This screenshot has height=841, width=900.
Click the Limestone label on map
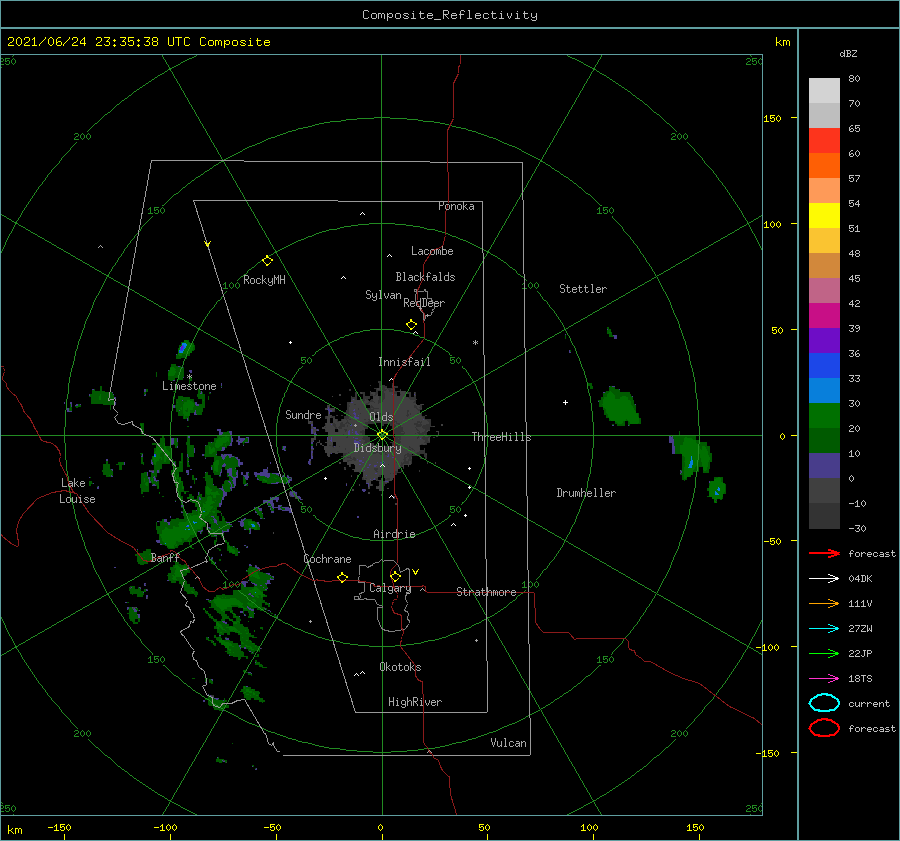tap(189, 386)
